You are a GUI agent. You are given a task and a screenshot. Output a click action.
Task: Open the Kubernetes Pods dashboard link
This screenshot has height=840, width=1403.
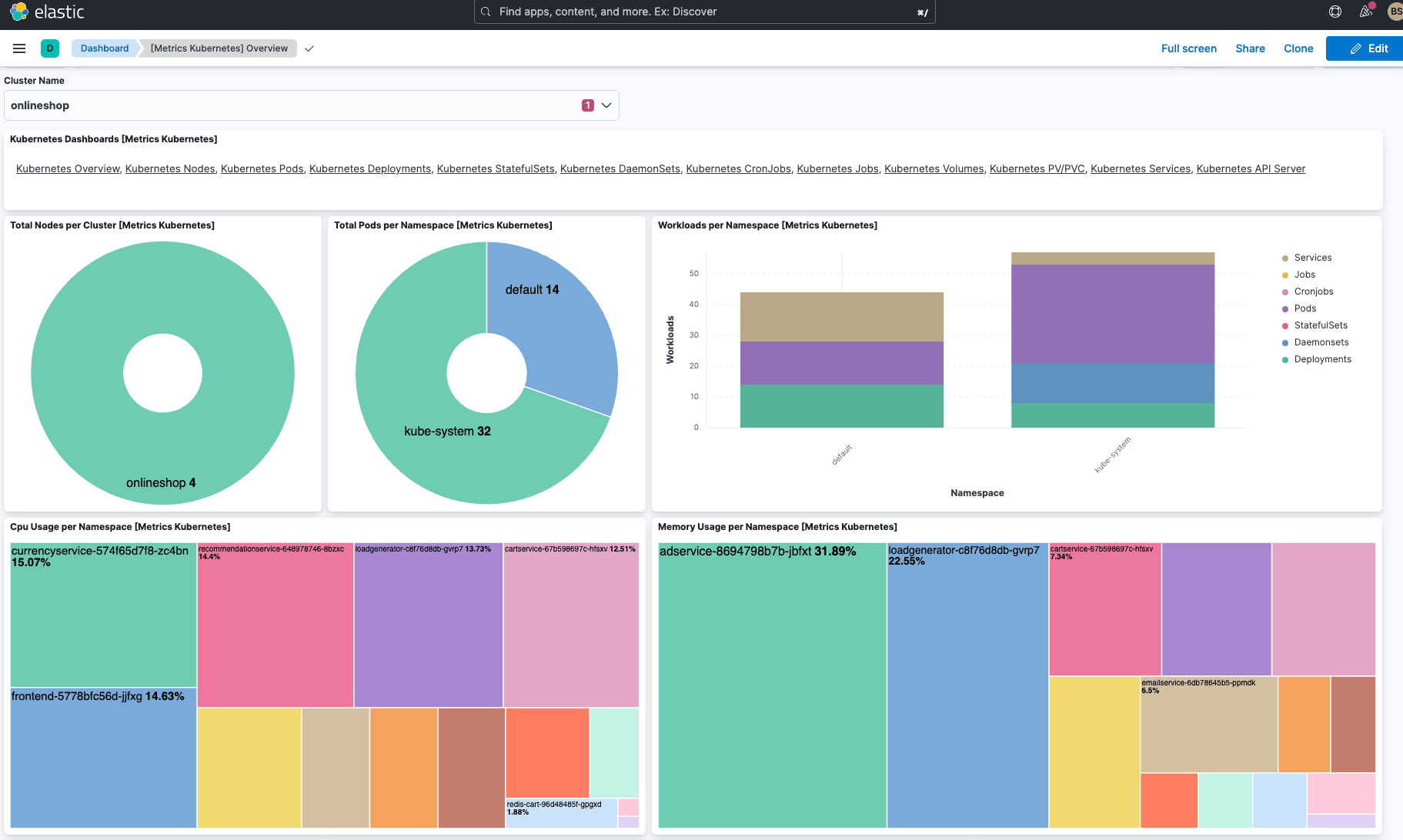(262, 168)
